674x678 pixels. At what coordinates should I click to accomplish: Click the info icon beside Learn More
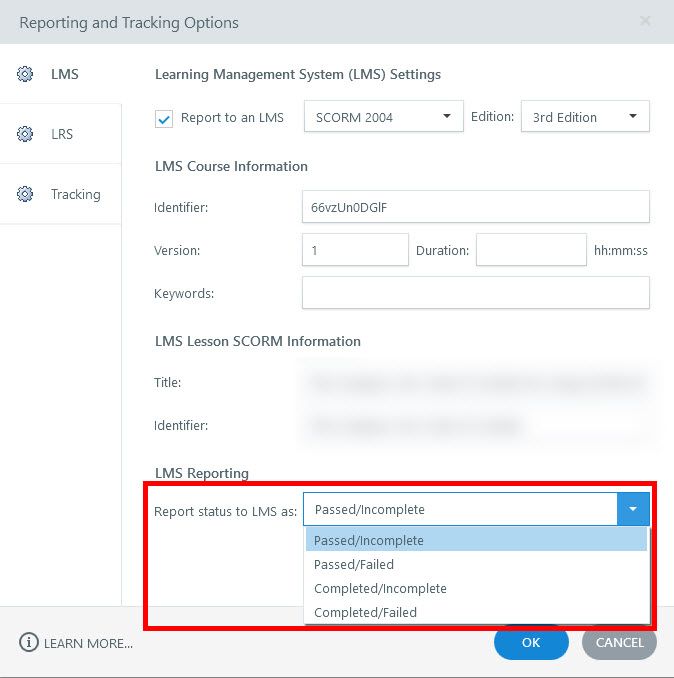29,643
